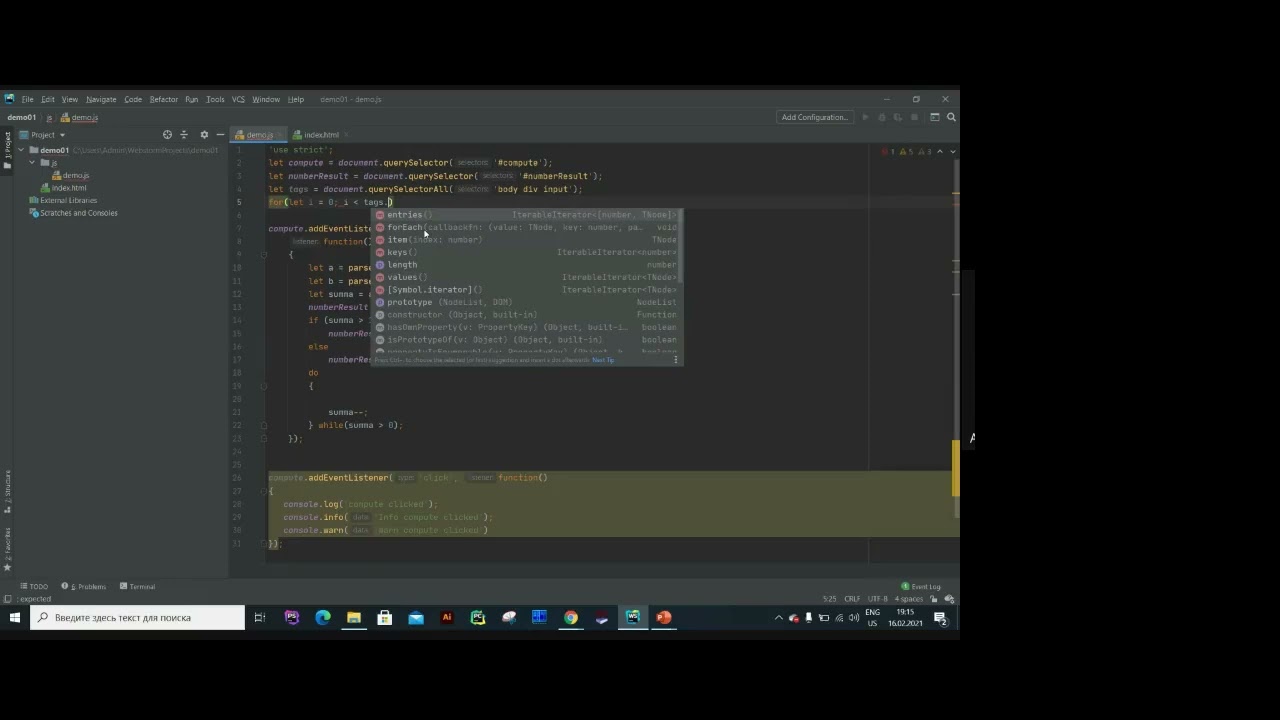Click Collapse All icon in Project panel
The width and height of the screenshot is (1280, 720).
click(x=183, y=135)
